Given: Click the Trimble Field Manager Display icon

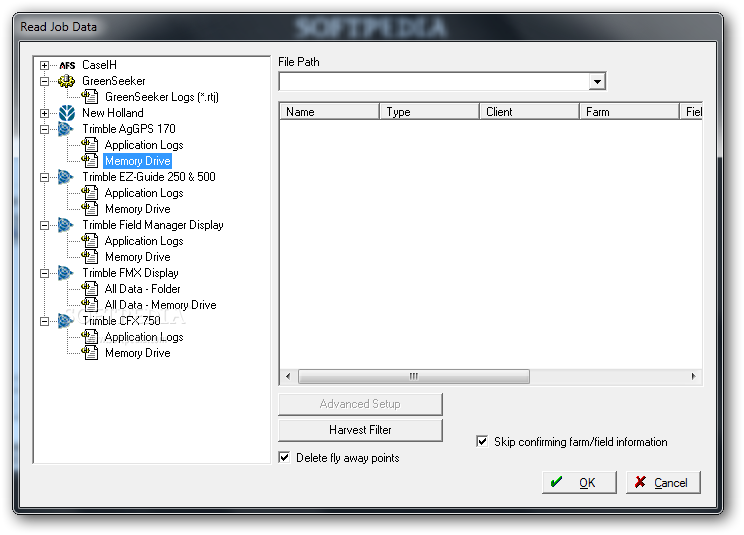Looking at the screenshot, I should point(65,225).
